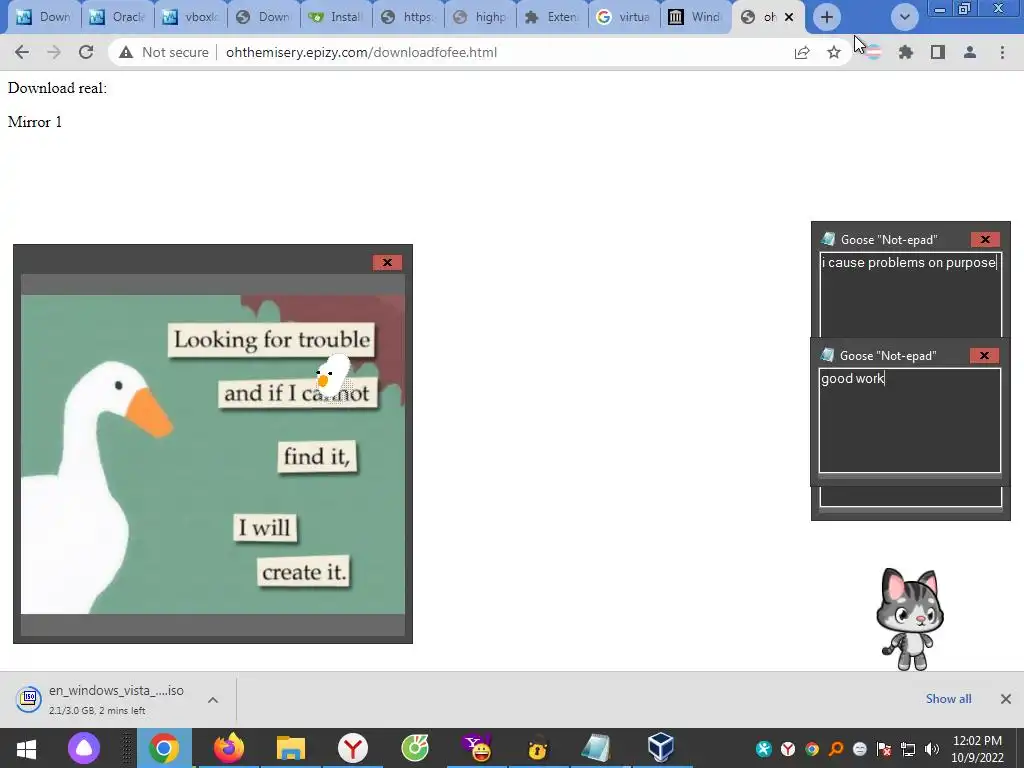The height and width of the screenshot is (768, 1024).
Task: Toggle the browser side panel
Action: [938, 52]
